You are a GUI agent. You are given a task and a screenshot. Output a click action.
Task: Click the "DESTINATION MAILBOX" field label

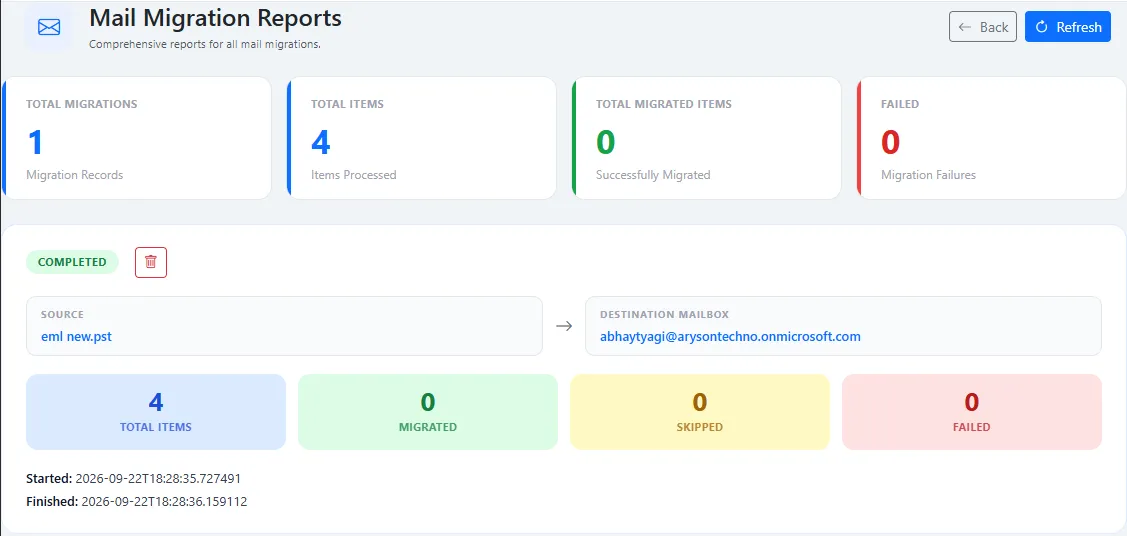coord(665,315)
